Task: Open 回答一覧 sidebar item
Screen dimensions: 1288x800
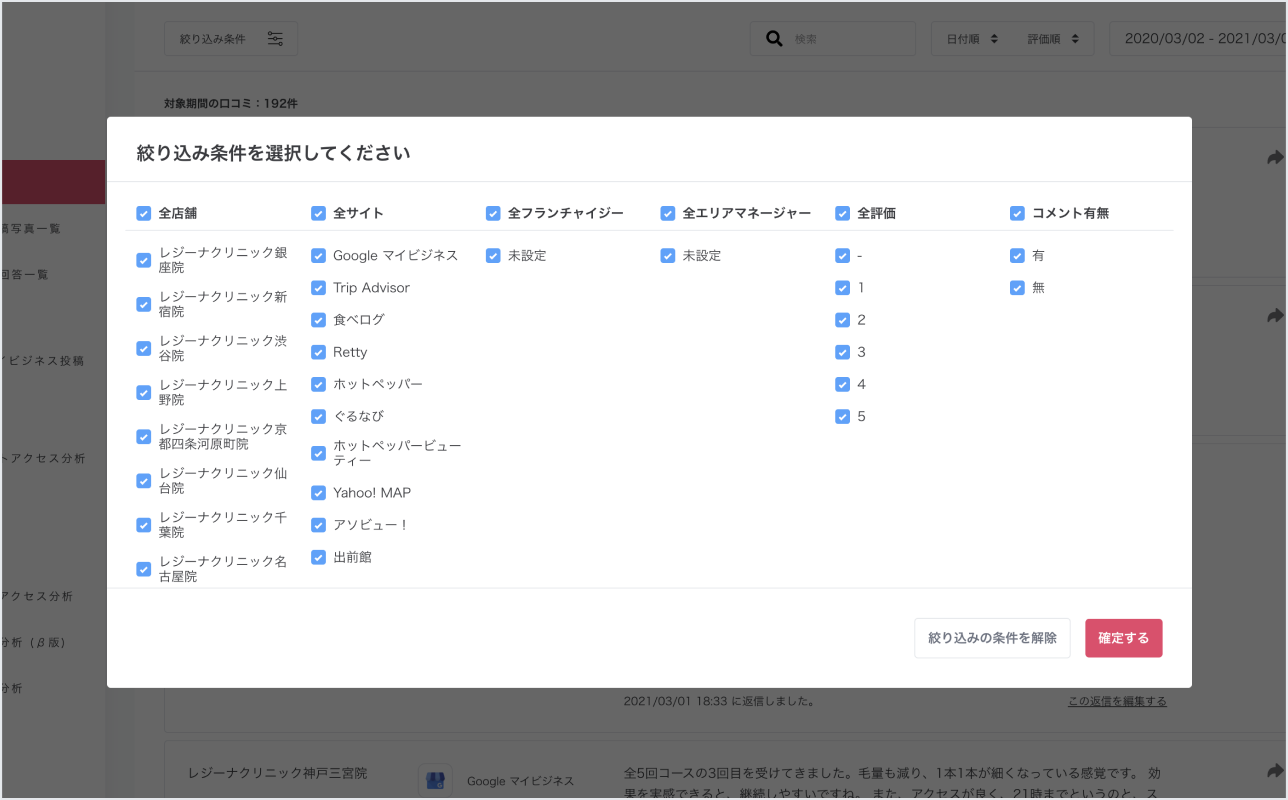Action: coord(24,274)
